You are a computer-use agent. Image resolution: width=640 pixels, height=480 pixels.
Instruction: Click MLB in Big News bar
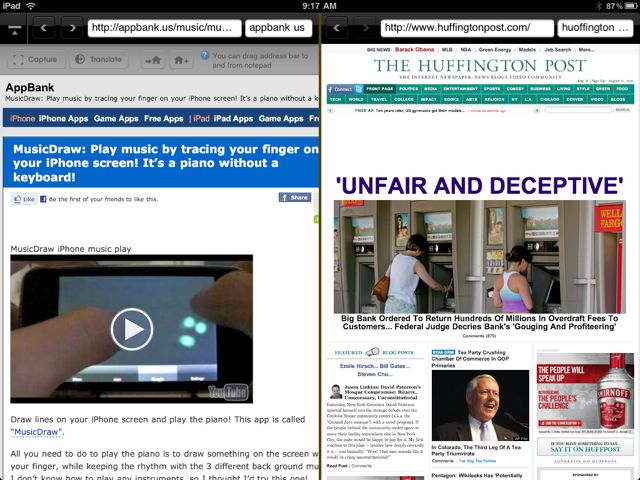(x=447, y=49)
